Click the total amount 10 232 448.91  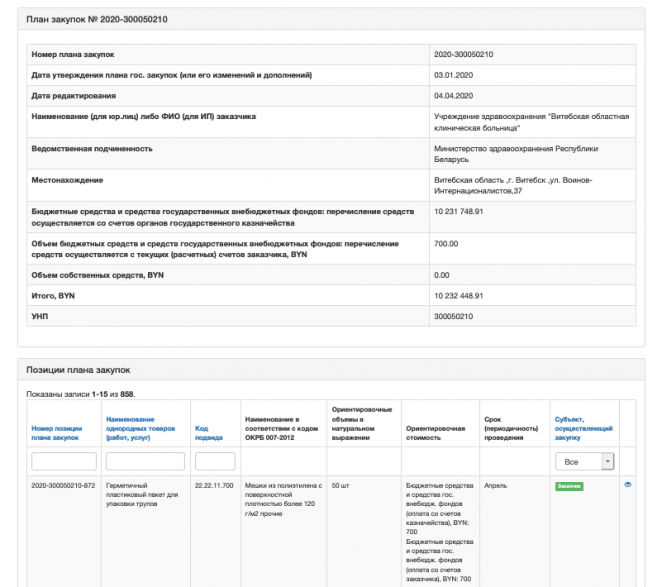(x=459, y=295)
